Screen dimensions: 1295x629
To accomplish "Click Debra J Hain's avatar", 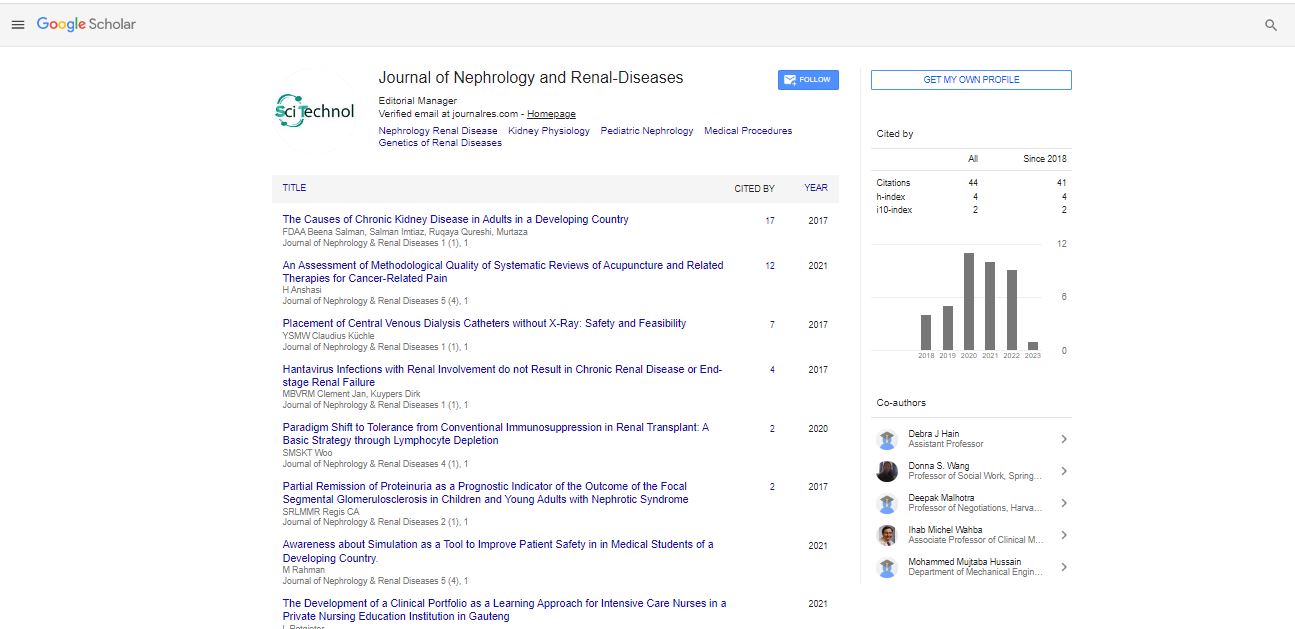I will (887, 439).
